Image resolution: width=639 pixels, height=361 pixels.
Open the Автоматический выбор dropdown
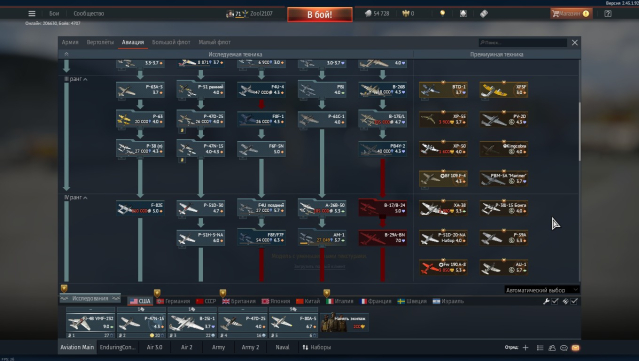(542, 290)
